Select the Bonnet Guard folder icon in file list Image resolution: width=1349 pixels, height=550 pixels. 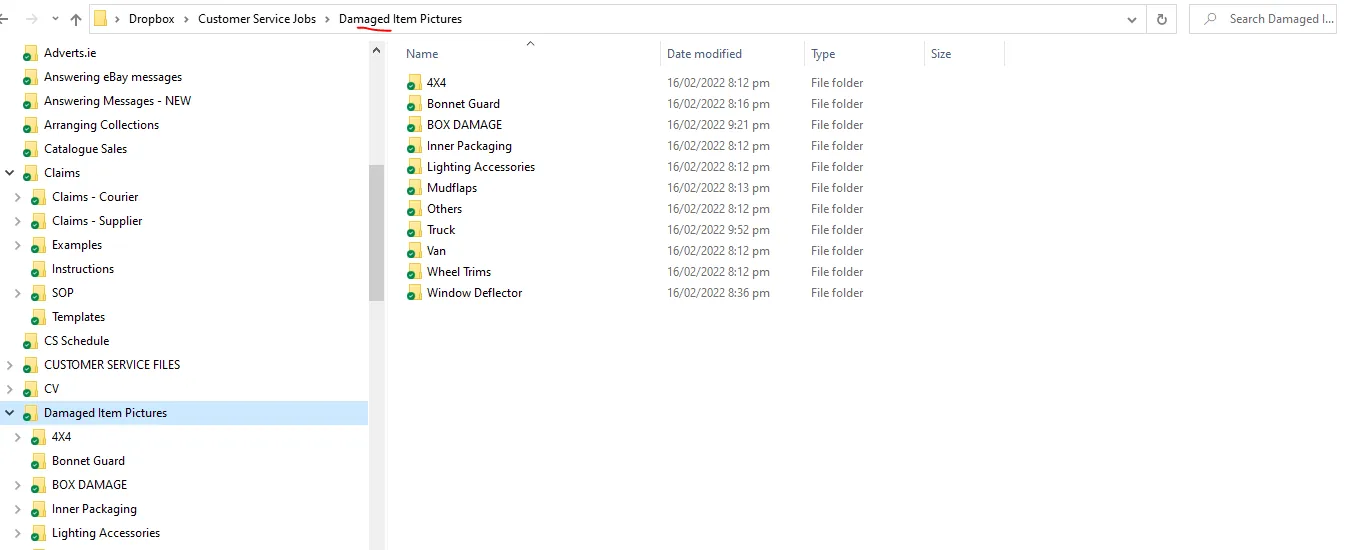point(414,104)
